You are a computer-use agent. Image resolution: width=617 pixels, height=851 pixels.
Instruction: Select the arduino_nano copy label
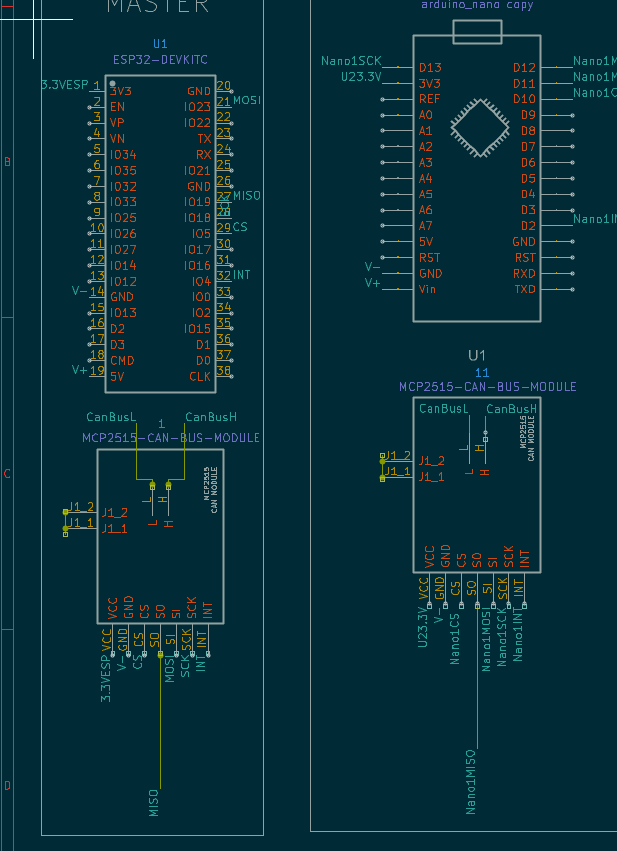477,5
